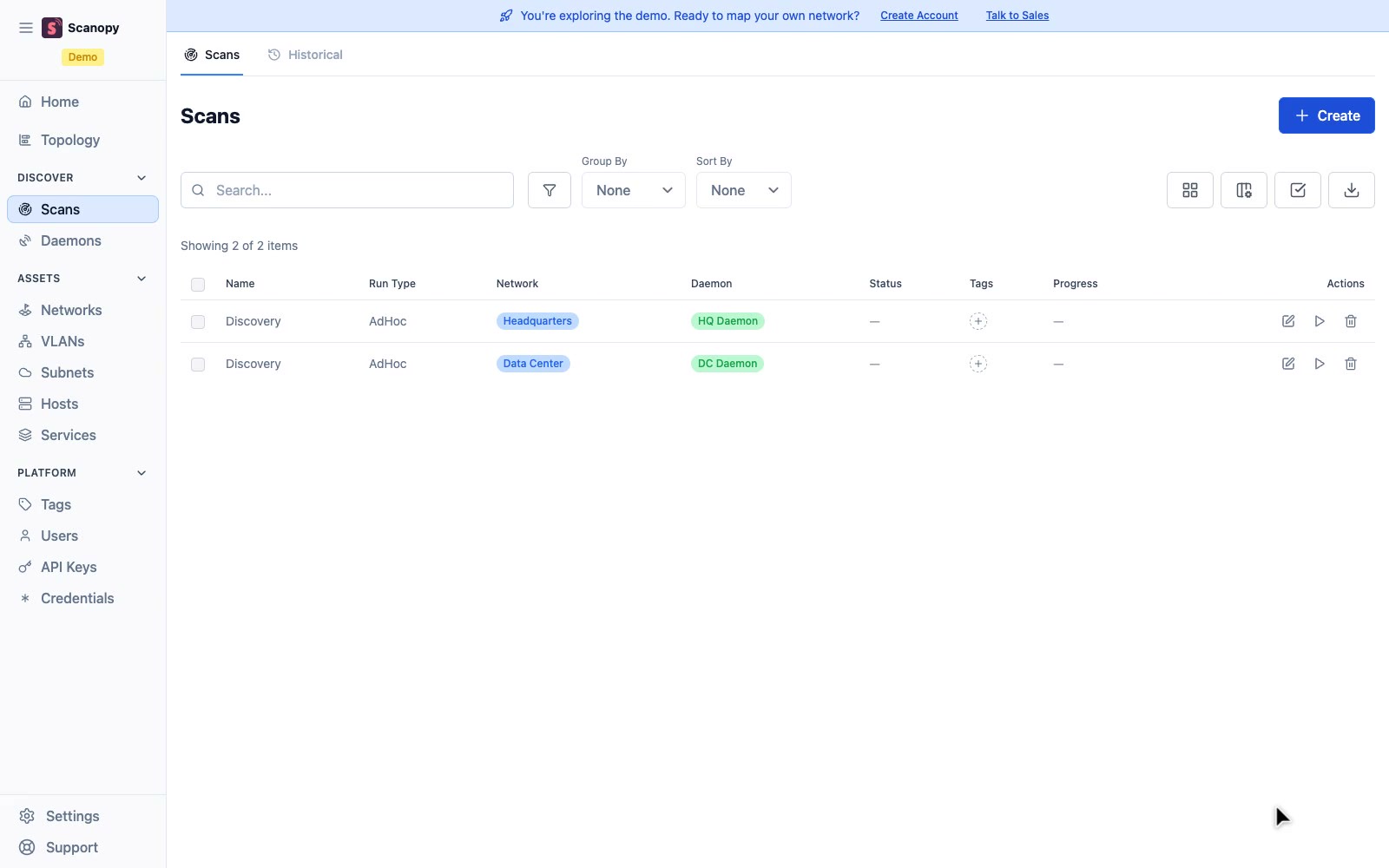Add a tag to the Data Center scan

[978, 364]
